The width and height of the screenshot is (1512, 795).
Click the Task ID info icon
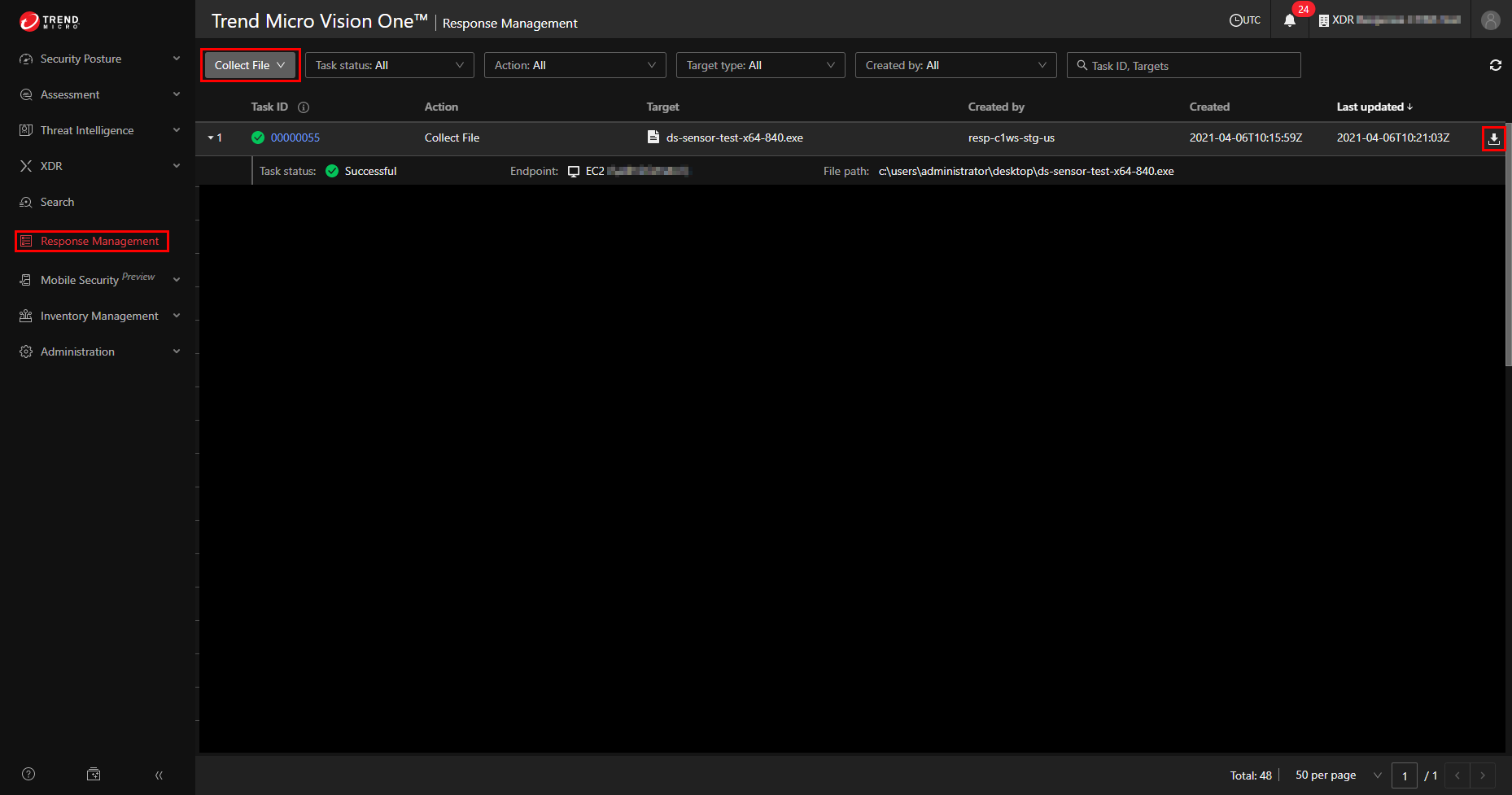coord(304,107)
